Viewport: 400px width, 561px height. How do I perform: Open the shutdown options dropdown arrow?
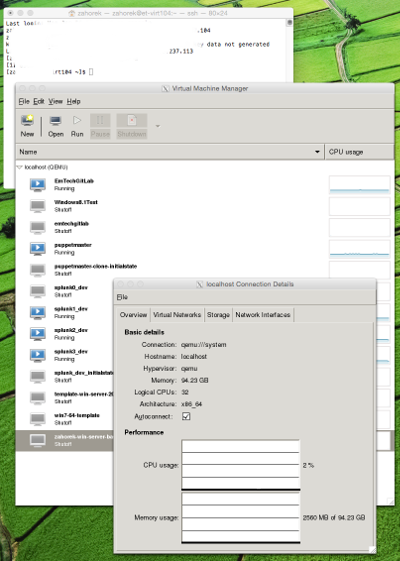[157, 126]
